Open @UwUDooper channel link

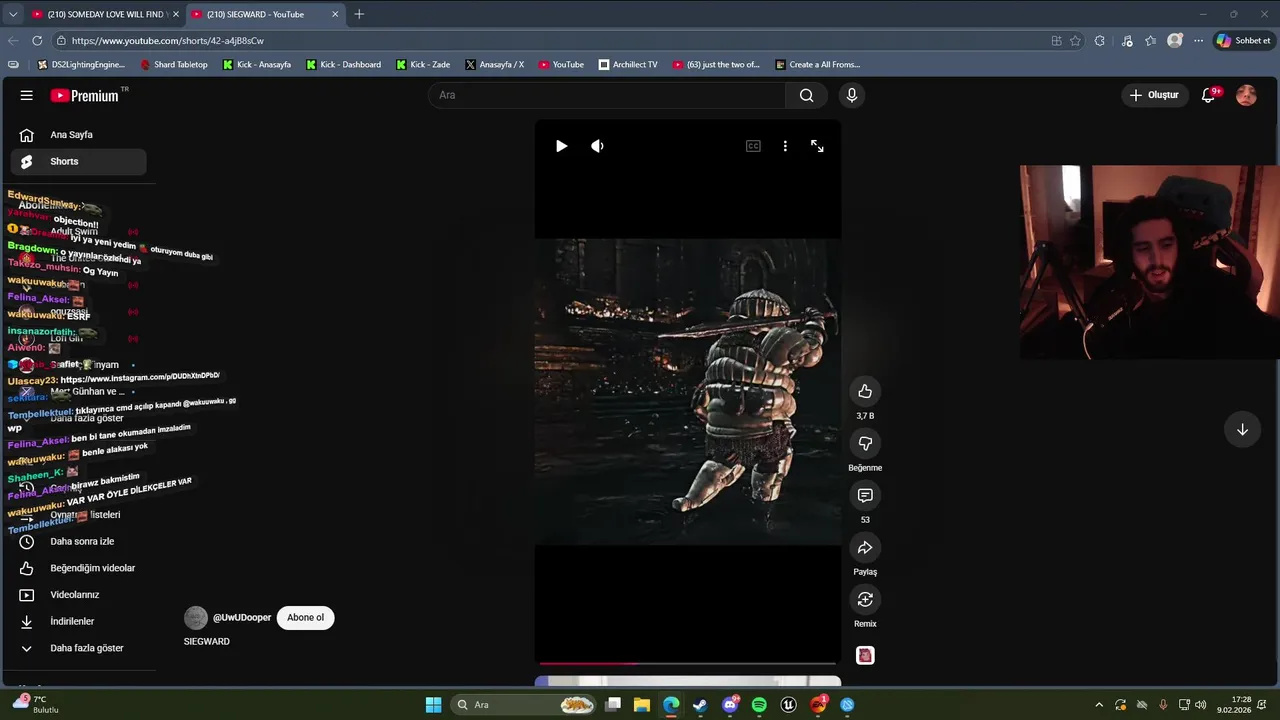(x=242, y=617)
